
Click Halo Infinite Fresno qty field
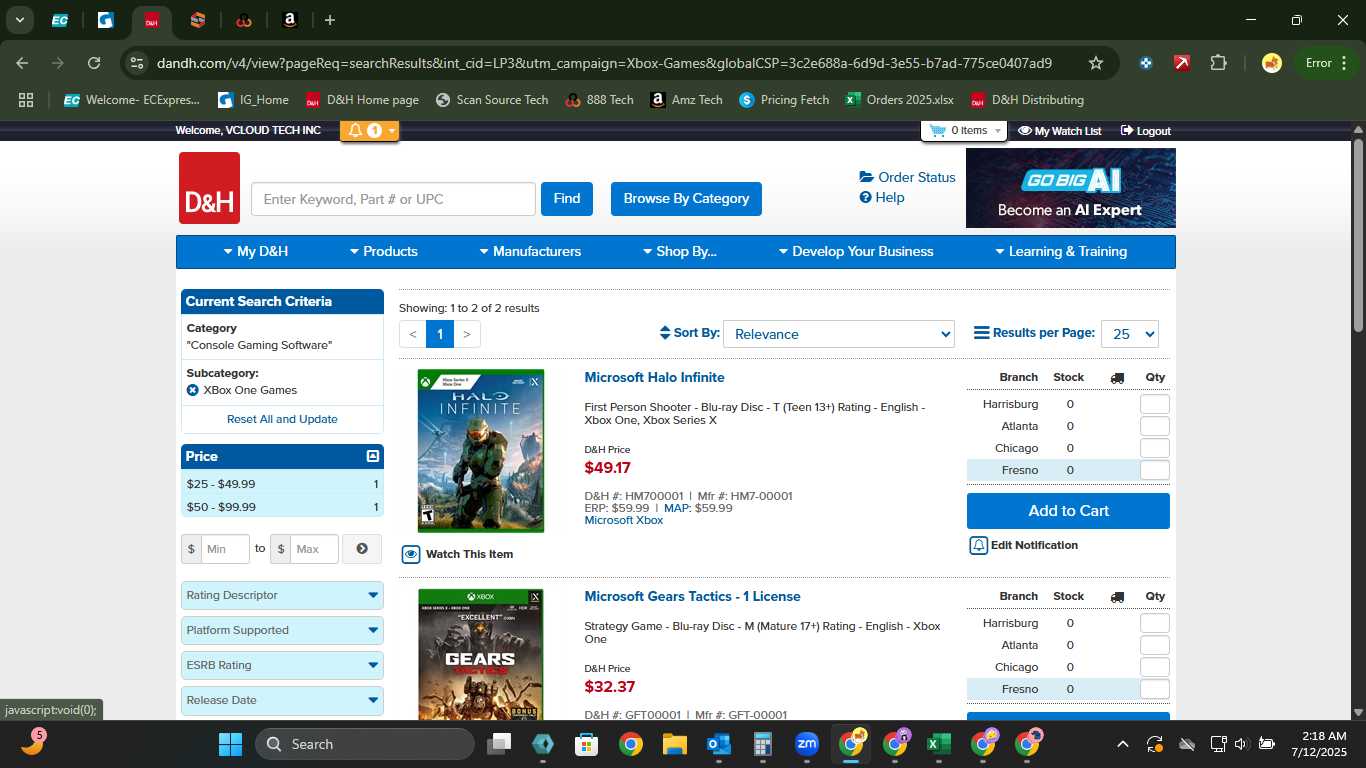tap(1155, 470)
